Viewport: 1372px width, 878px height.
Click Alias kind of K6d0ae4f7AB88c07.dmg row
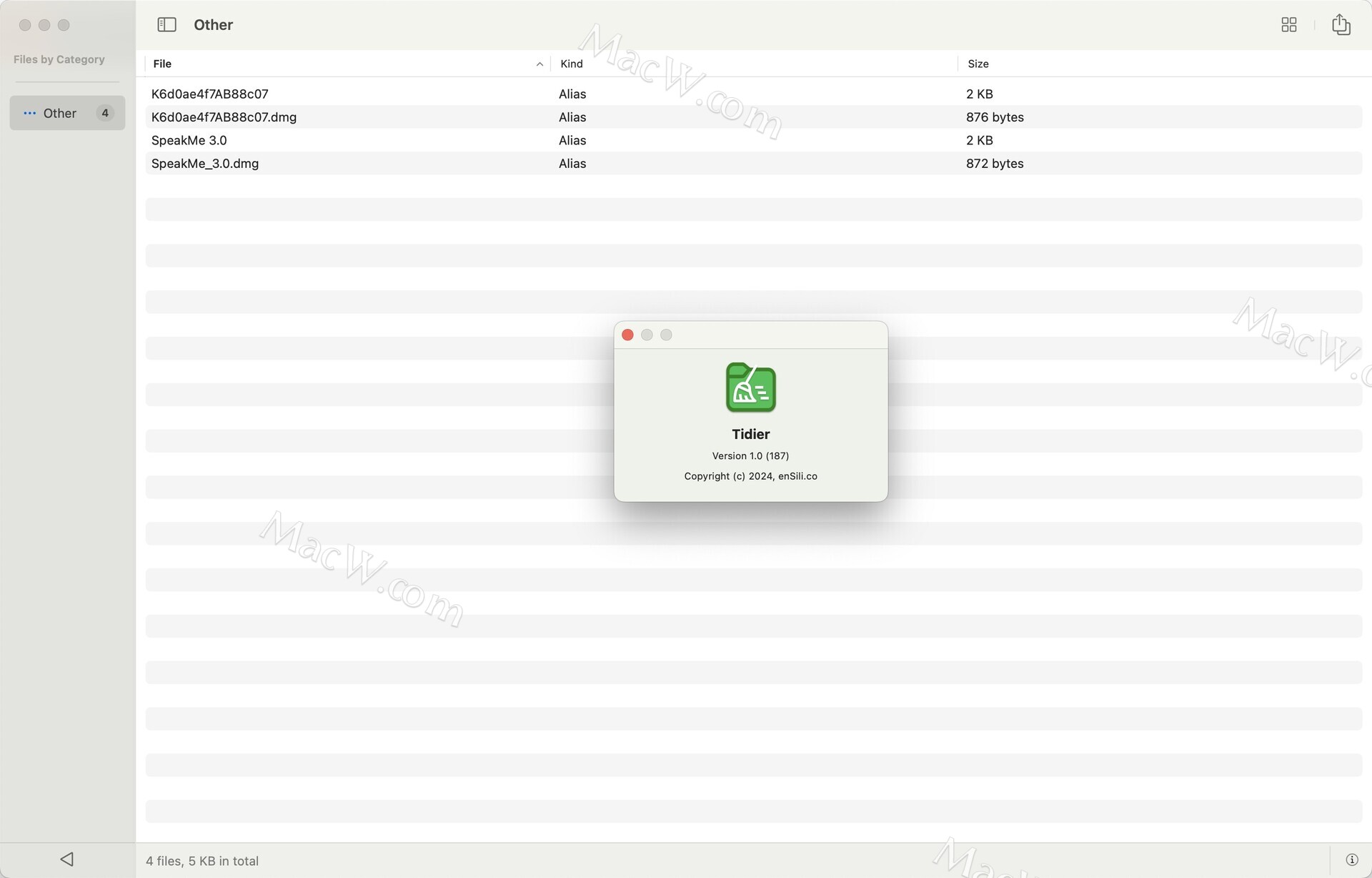pyautogui.click(x=572, y=117)
